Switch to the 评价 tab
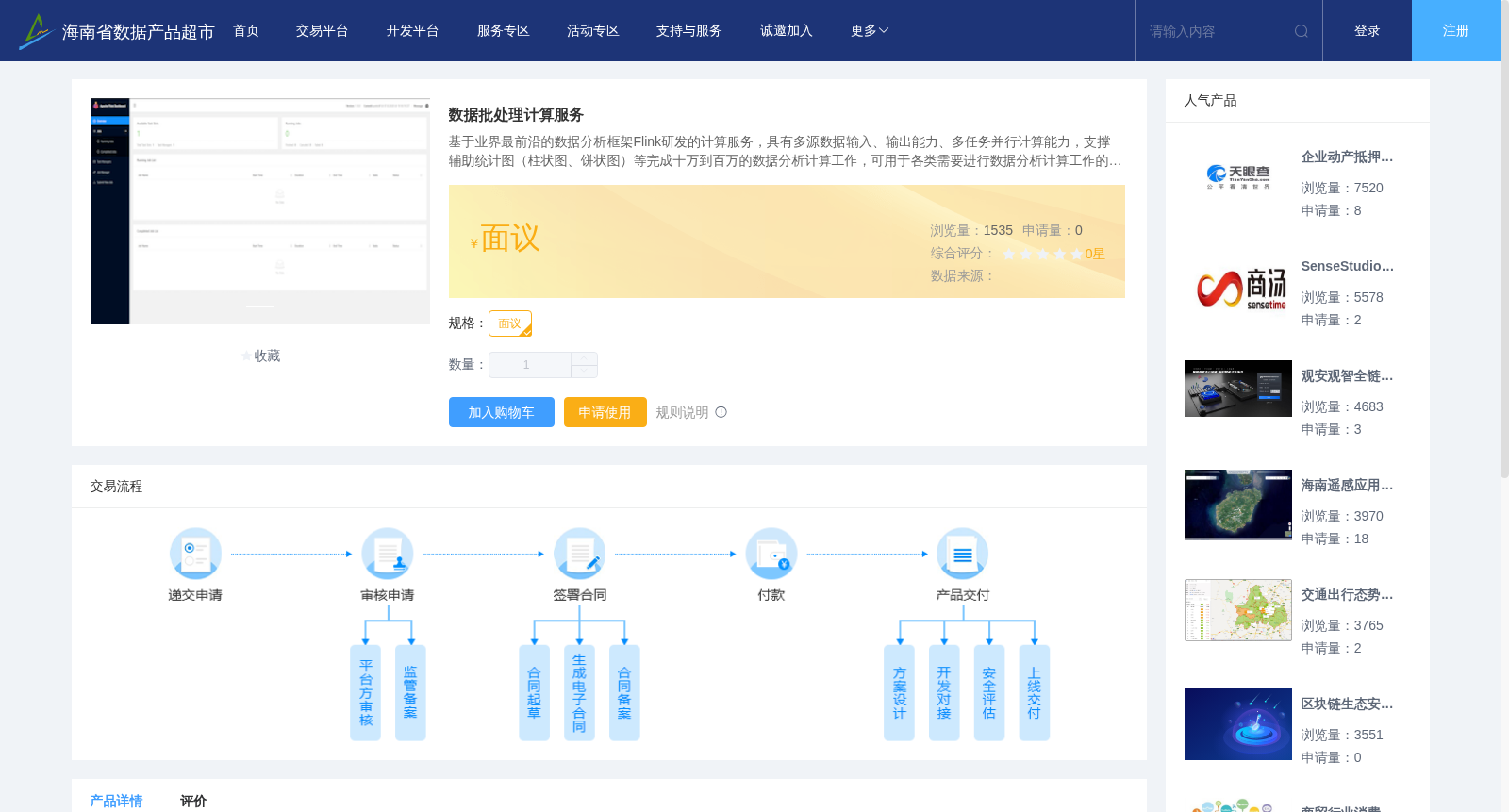This screenshot has width=1509, height=812. tap(193, 801)
